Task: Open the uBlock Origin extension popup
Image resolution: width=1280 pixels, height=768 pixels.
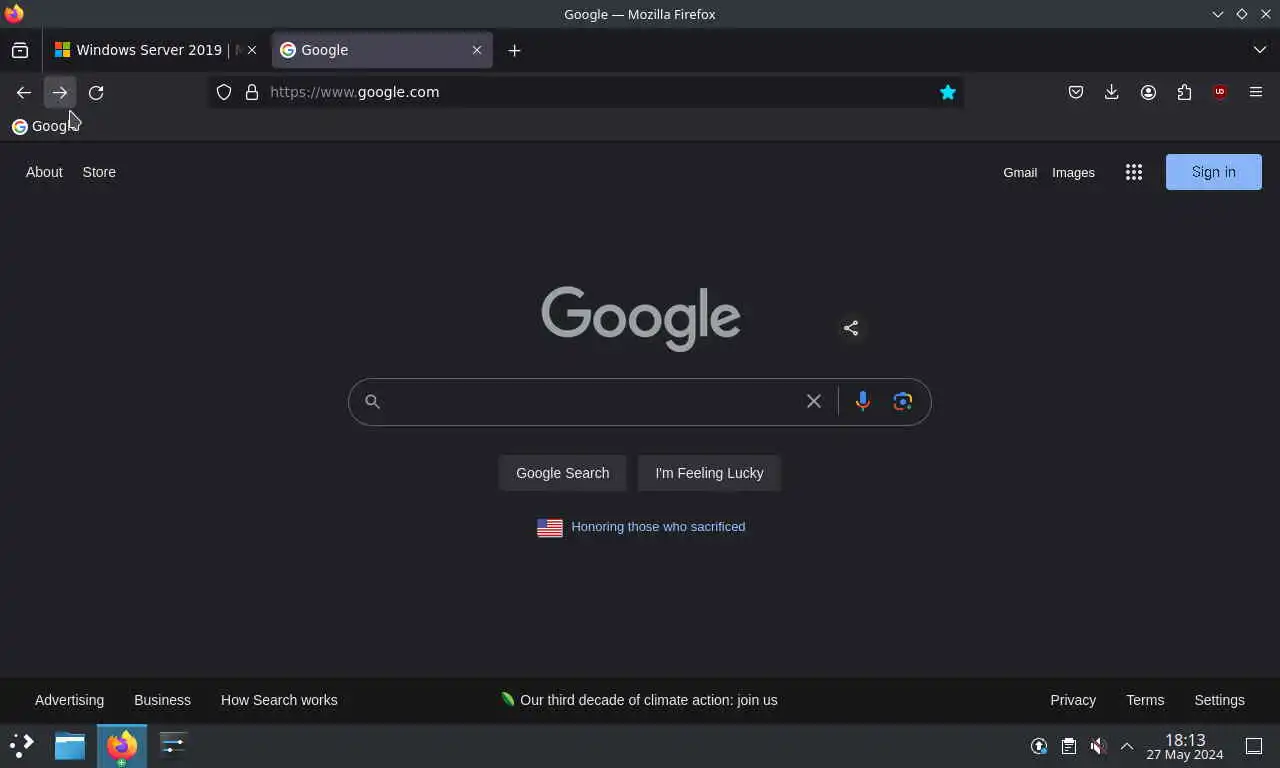Action: [x=1220, y=92]
